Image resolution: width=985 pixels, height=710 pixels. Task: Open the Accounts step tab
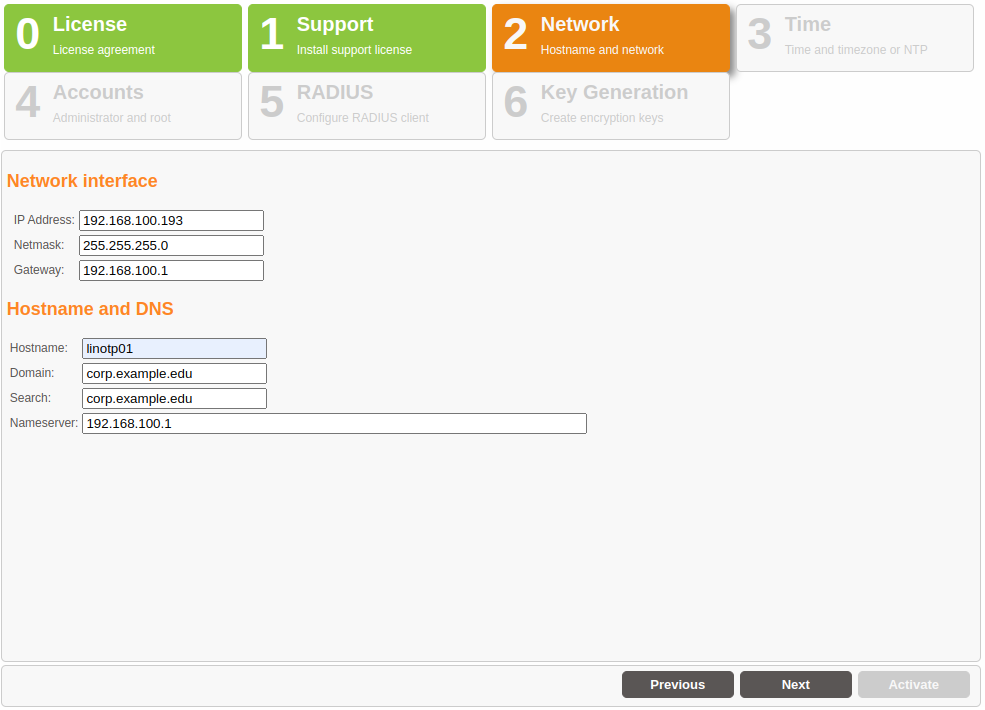123,105
